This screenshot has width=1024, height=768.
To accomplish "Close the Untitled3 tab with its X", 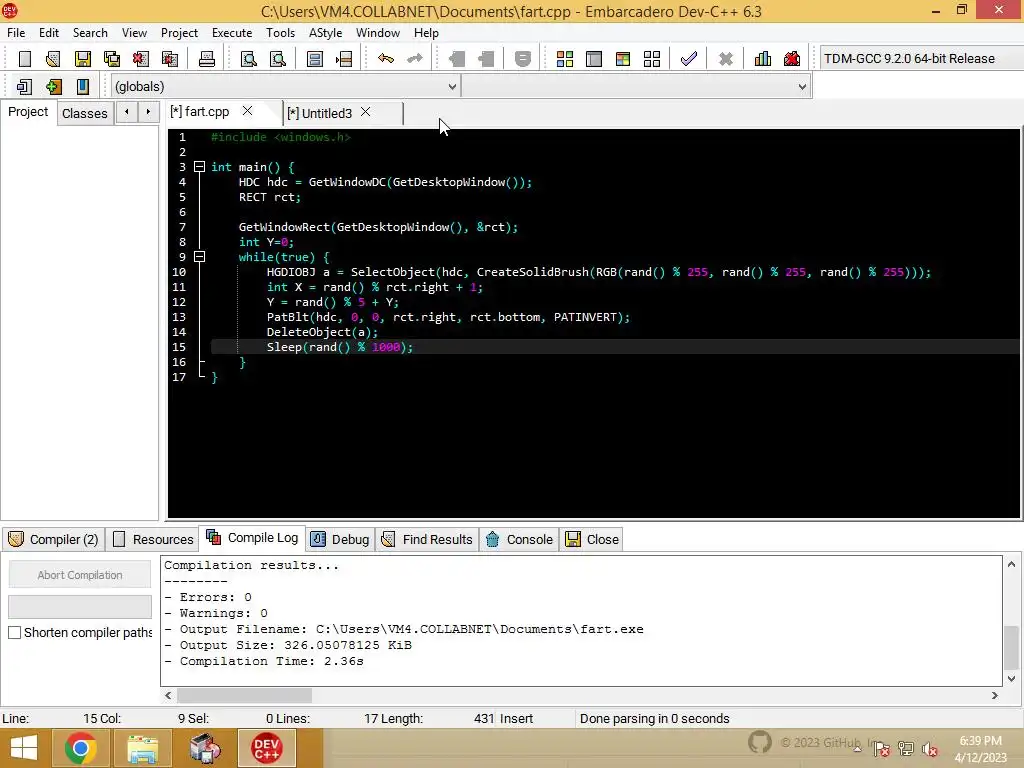I will coord(366,112).
